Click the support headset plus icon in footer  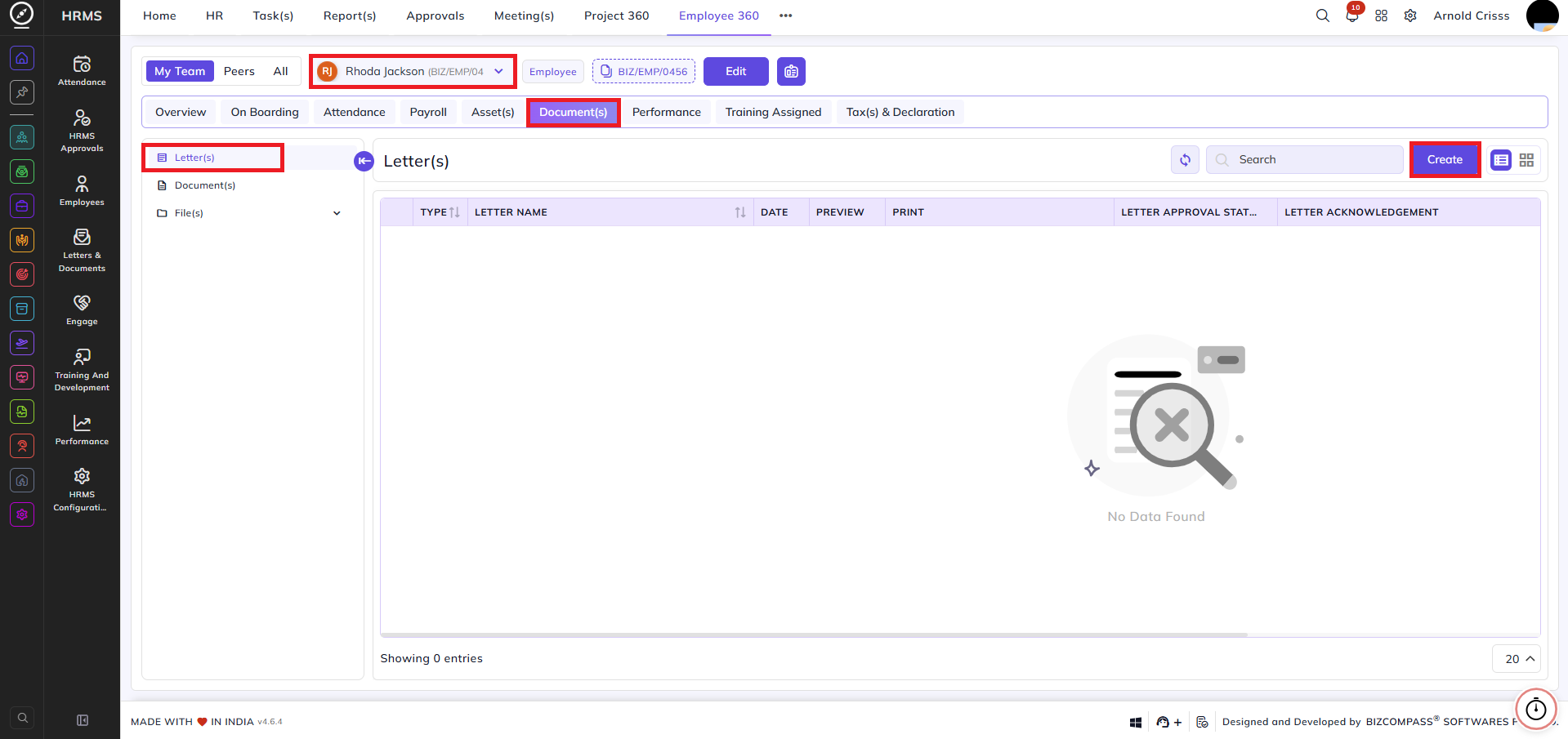[1169, 722]
